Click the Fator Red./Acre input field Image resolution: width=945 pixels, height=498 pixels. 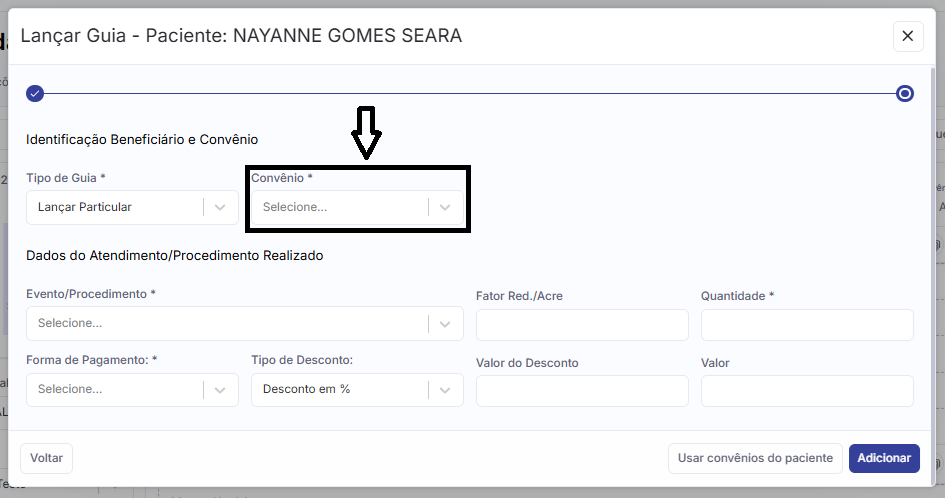coord(582,325)
